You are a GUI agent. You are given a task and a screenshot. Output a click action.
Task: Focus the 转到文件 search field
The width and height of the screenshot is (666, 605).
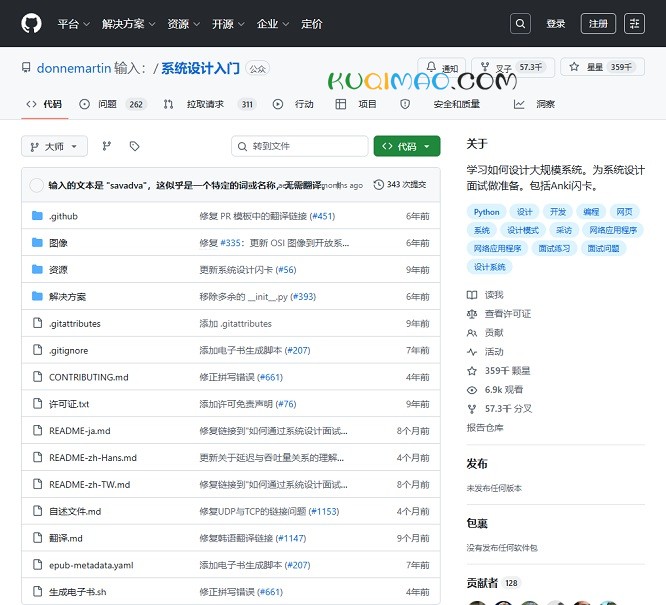tap(300, 146)
